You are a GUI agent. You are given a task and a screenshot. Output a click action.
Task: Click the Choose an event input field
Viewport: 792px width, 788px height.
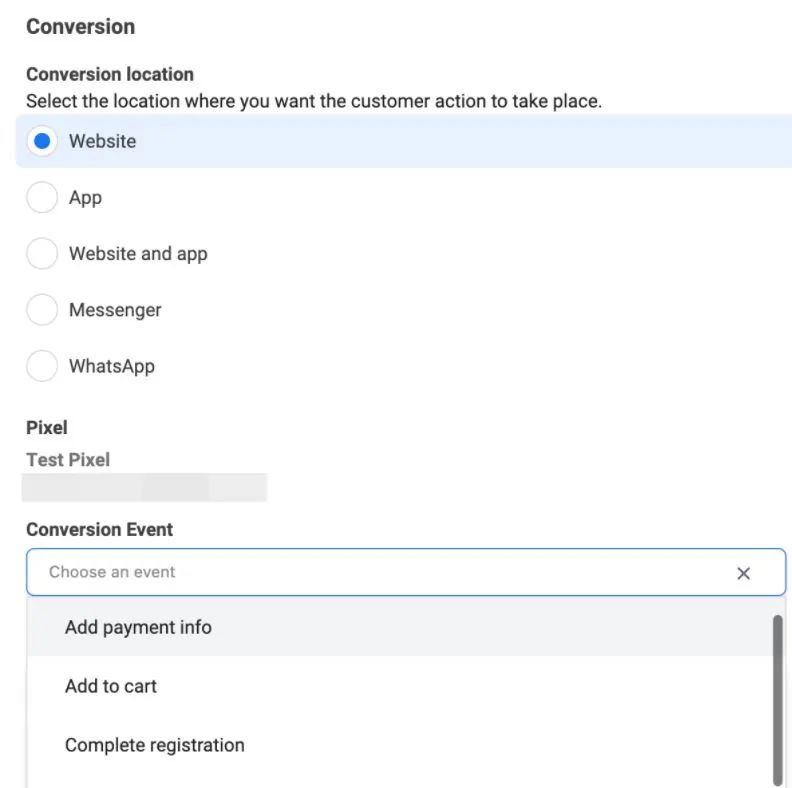(380, 573)
